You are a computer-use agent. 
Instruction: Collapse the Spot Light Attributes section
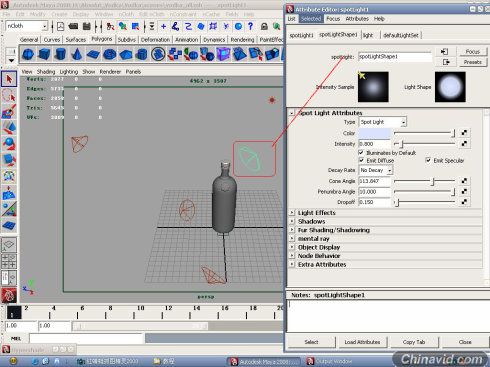pyautogui.click(x=292, y=113)
